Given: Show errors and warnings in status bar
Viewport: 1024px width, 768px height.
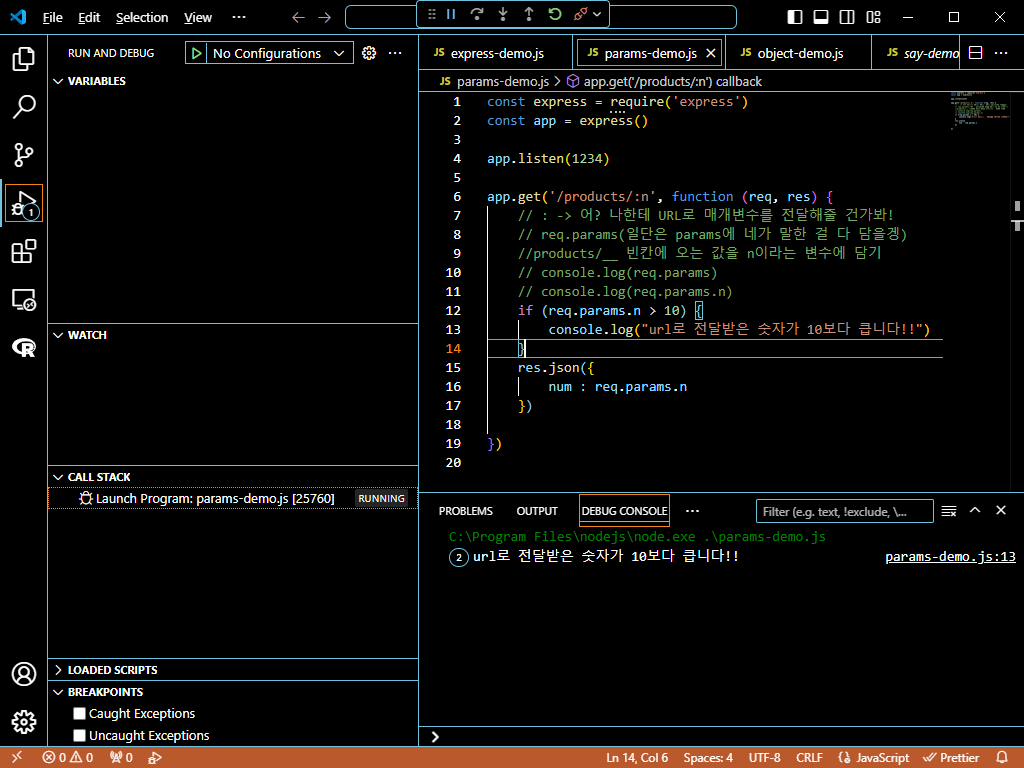Looking at the screenshot, I should pos(68,758).
